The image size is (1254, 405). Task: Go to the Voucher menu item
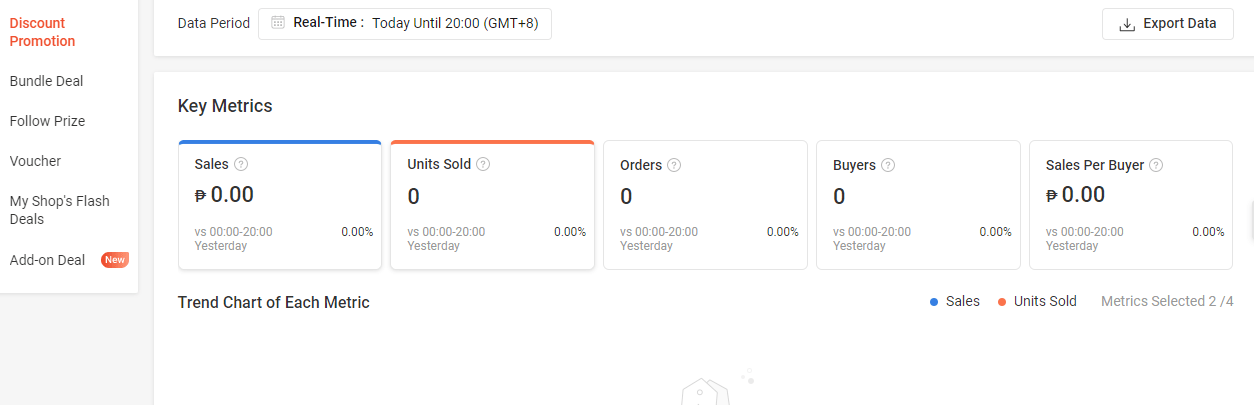[x=35, y=161]
